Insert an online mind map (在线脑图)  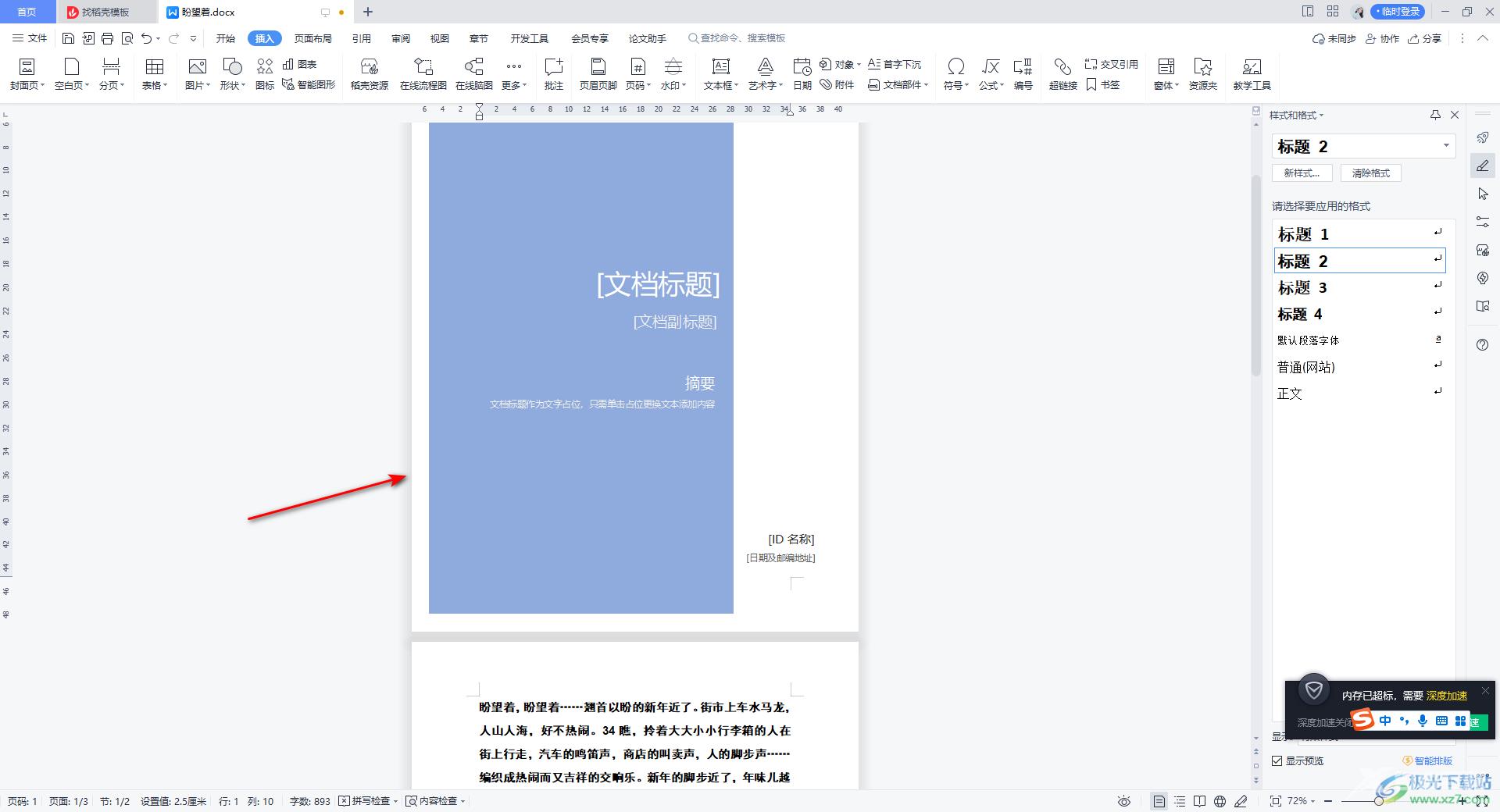[474, 74]
